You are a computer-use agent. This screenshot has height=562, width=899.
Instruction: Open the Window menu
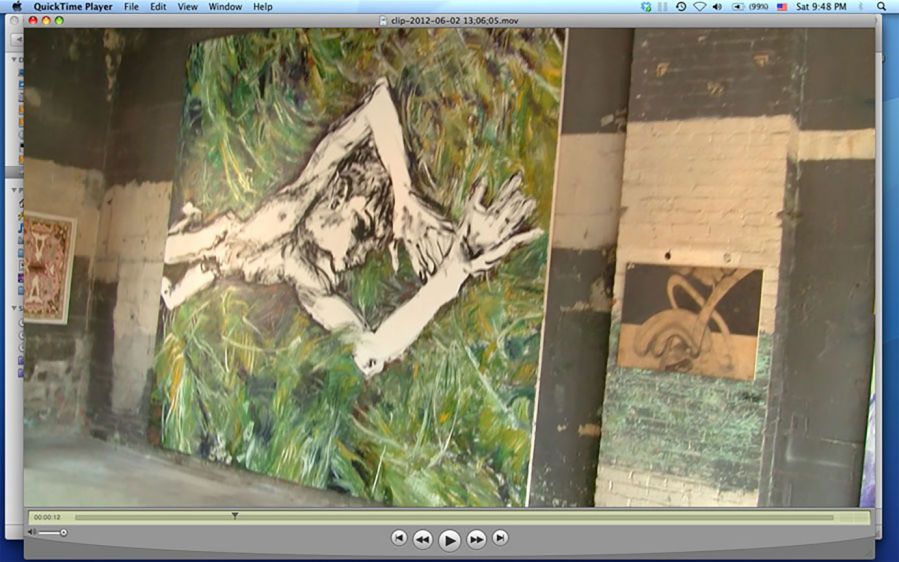[x=225, y=7]
